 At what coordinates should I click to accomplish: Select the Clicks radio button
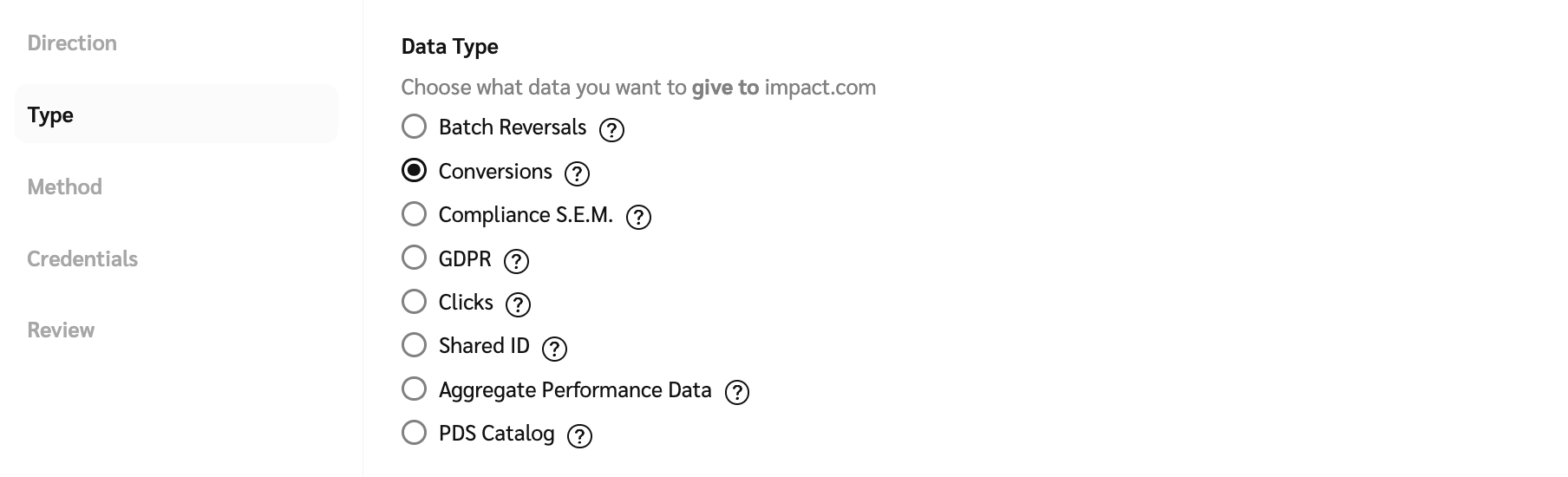pos(415,302)
